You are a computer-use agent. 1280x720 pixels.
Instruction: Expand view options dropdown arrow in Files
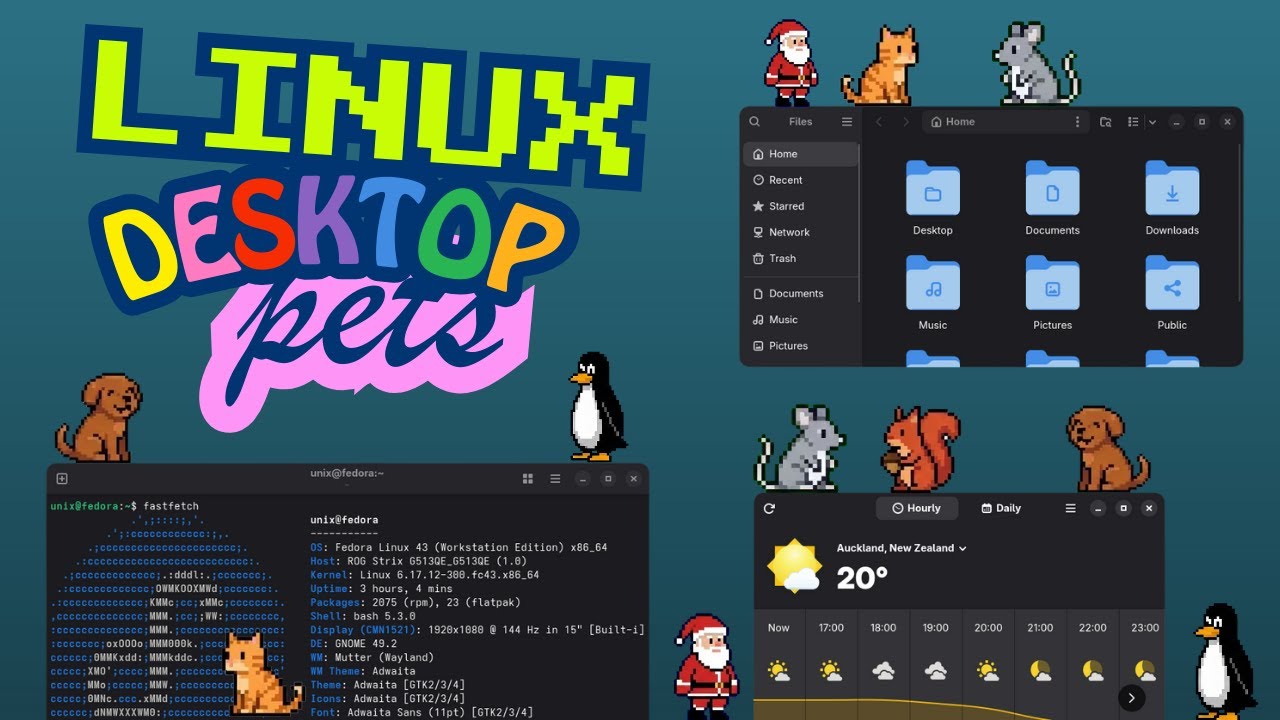(1152, 122)
